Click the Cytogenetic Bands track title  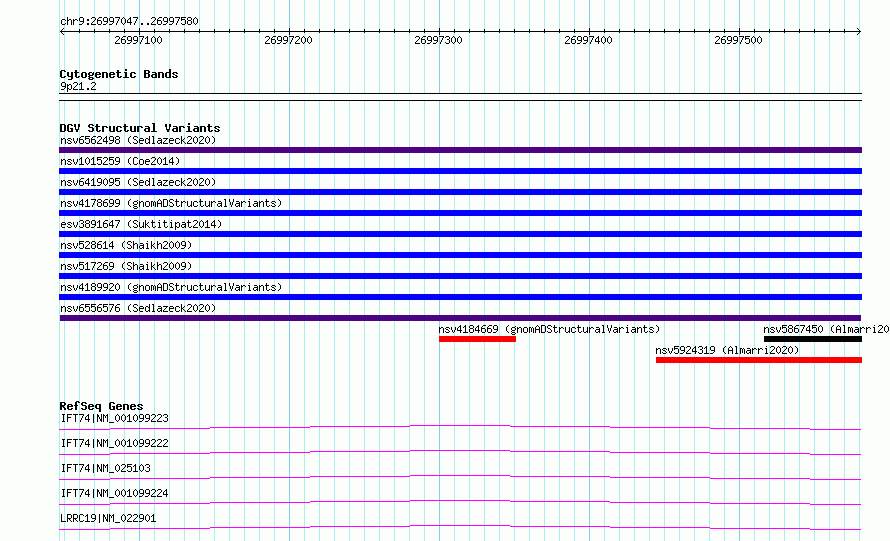tap(119, 74)
